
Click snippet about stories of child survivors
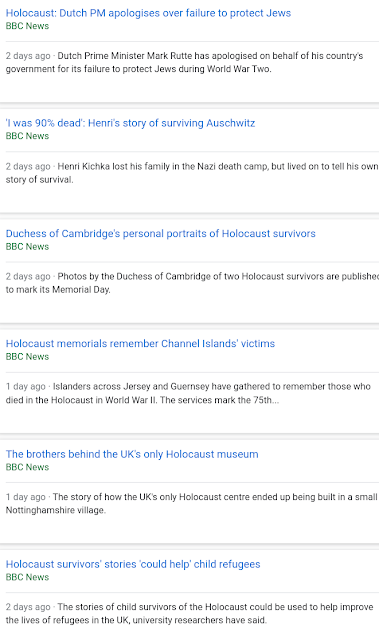pos(189,614)
